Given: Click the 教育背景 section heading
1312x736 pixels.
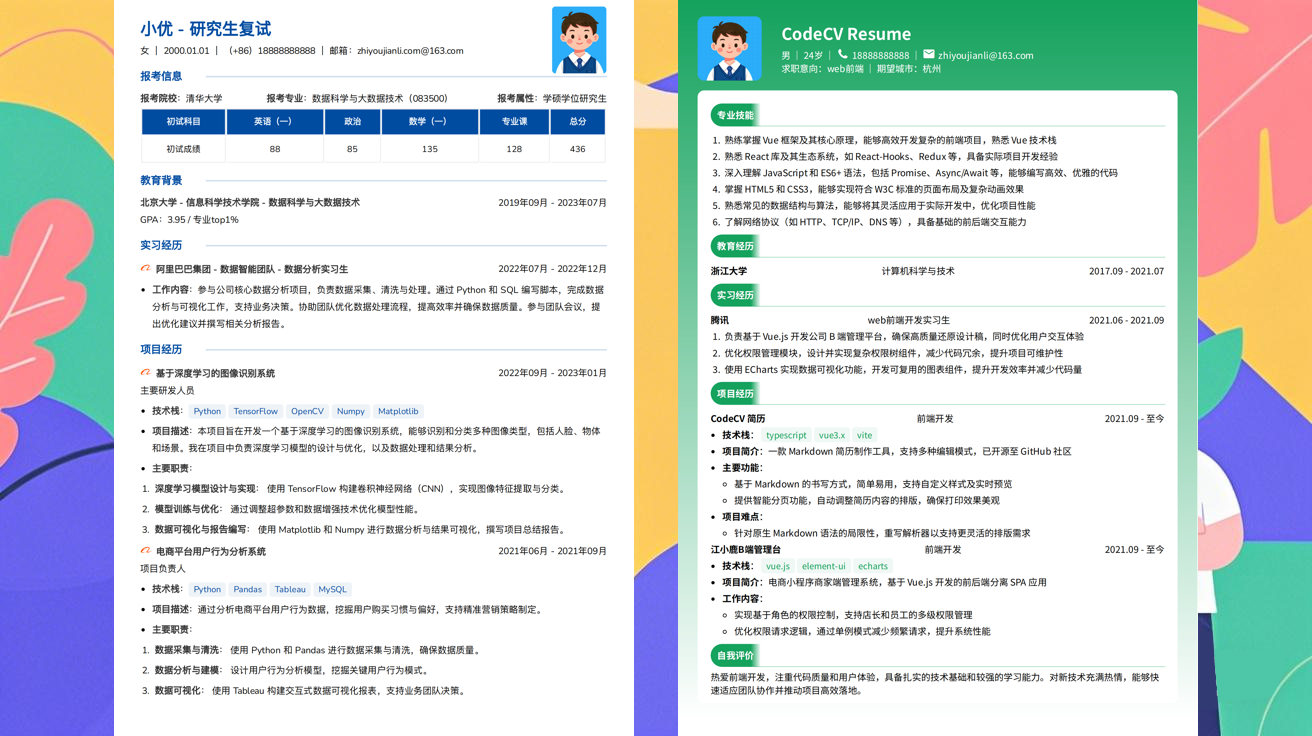Looking at the screenshot, I should 161,181.
